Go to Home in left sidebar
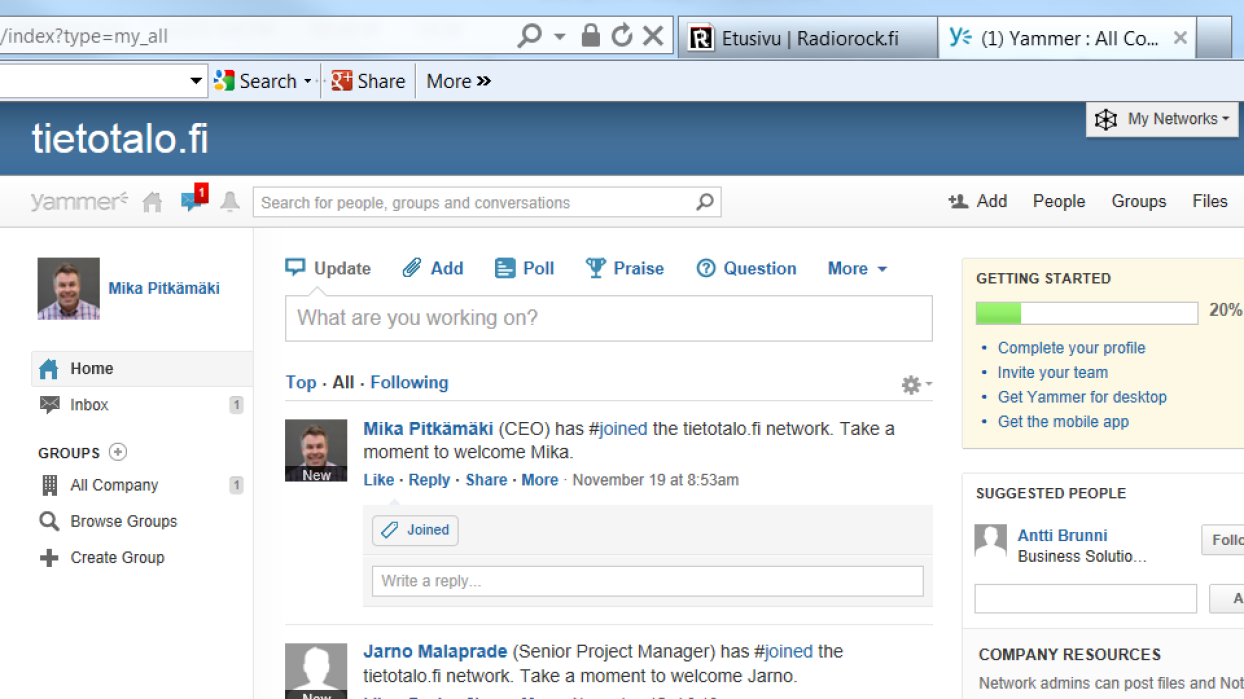The width and height of the screenshot is (1244, 699). pyautogui.click(x=142, y=368)
